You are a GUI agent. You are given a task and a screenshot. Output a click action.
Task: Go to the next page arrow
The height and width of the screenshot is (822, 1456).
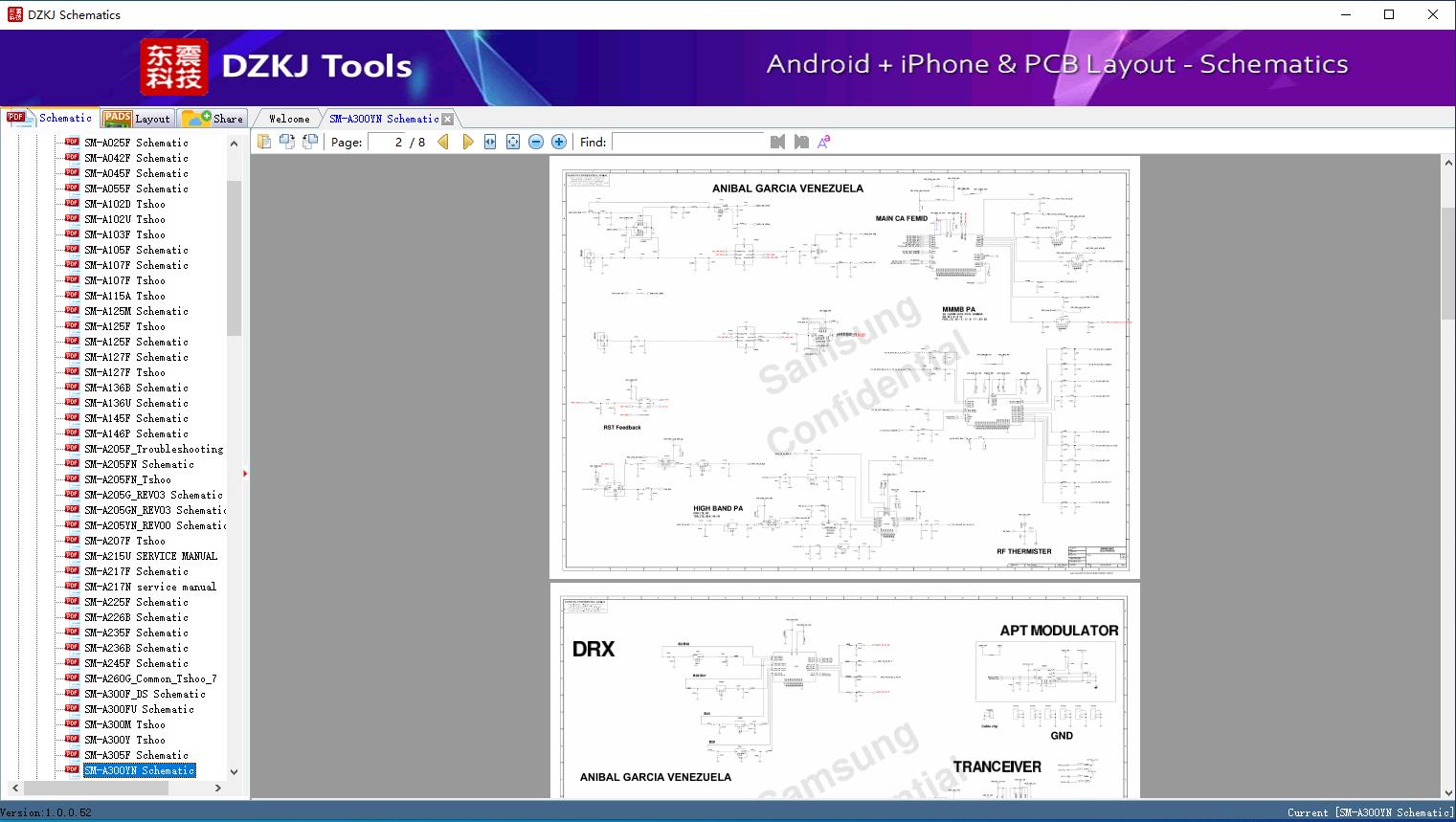tap(467, 142)
